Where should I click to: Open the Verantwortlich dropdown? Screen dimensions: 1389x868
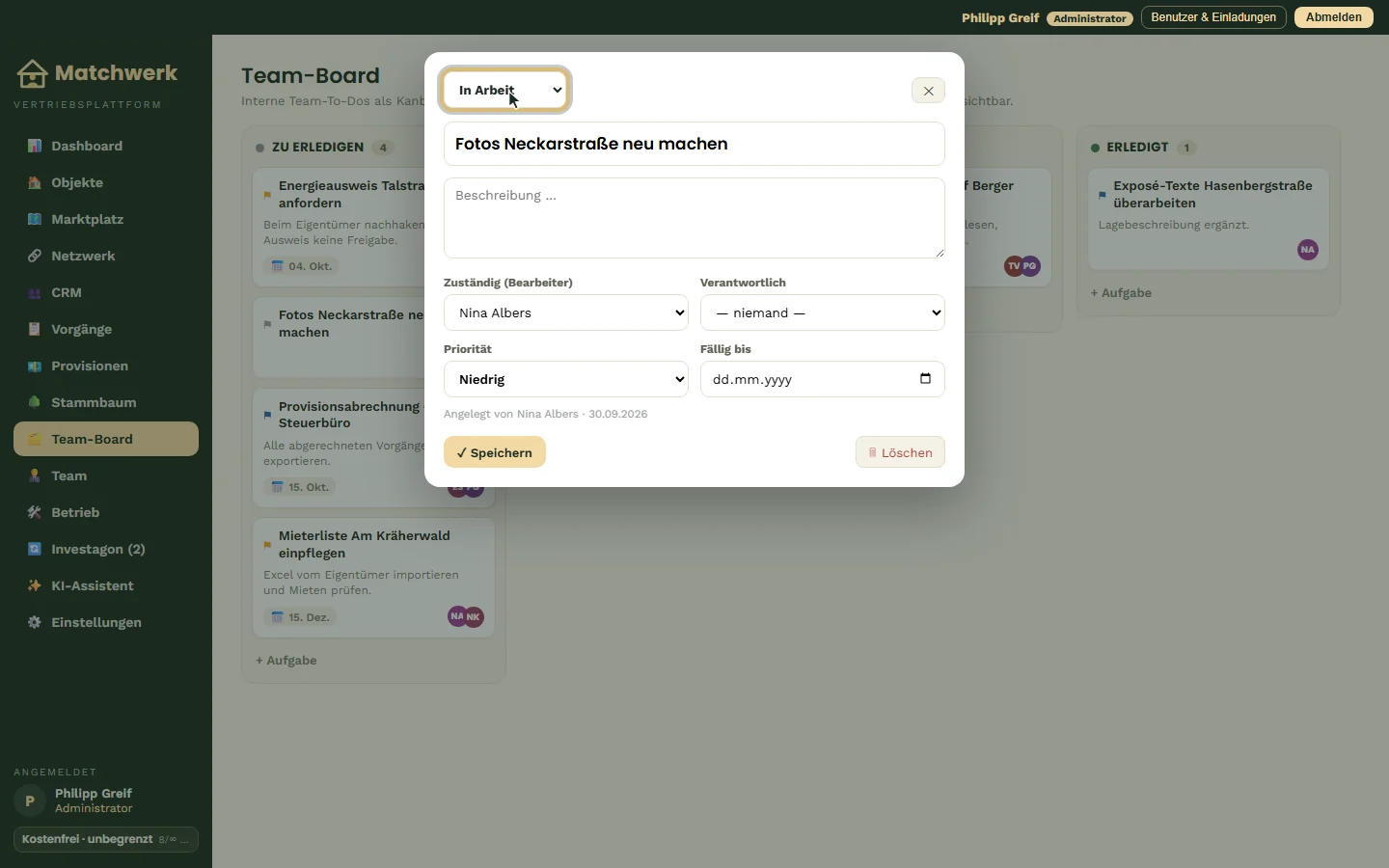point(823,312)
